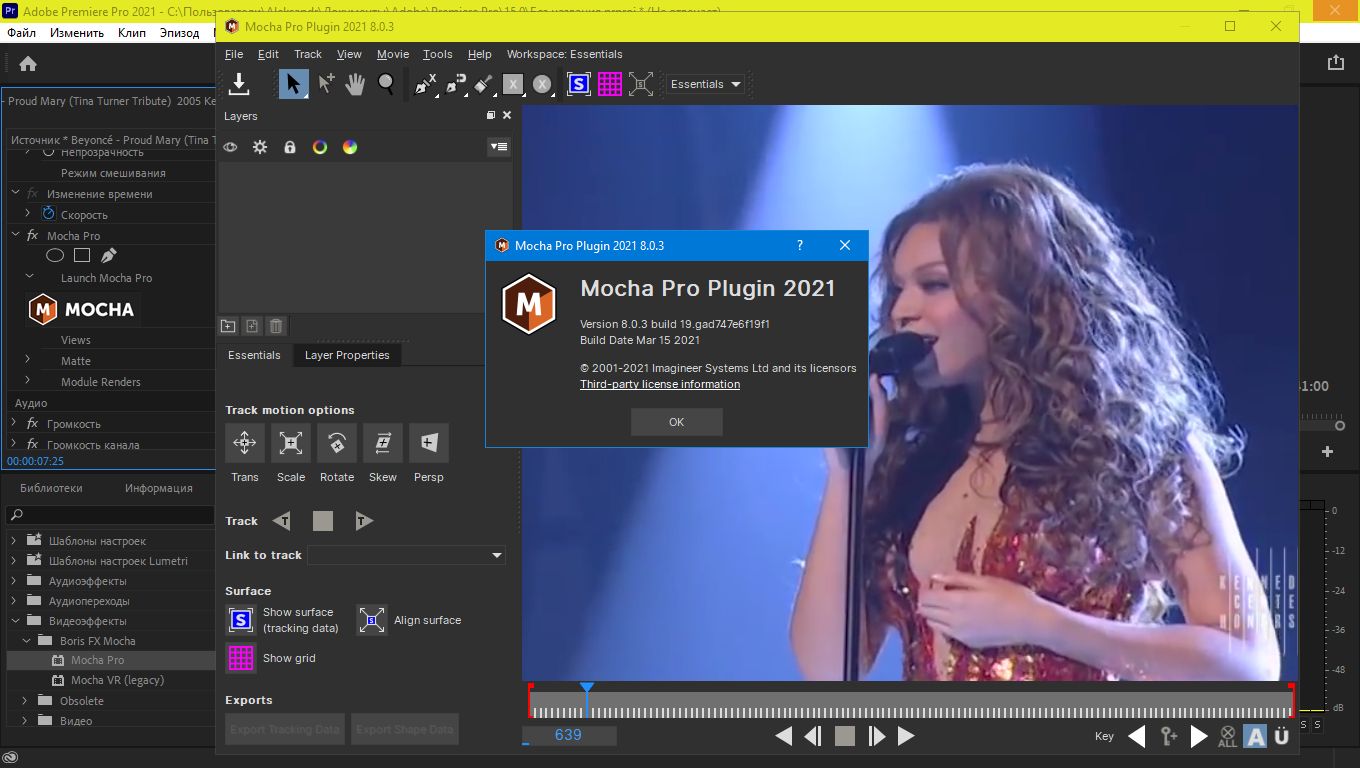Select the Create X-Spline Layer pen tool
Viewport: 1360px width, 768px height.
pos(425,84)
